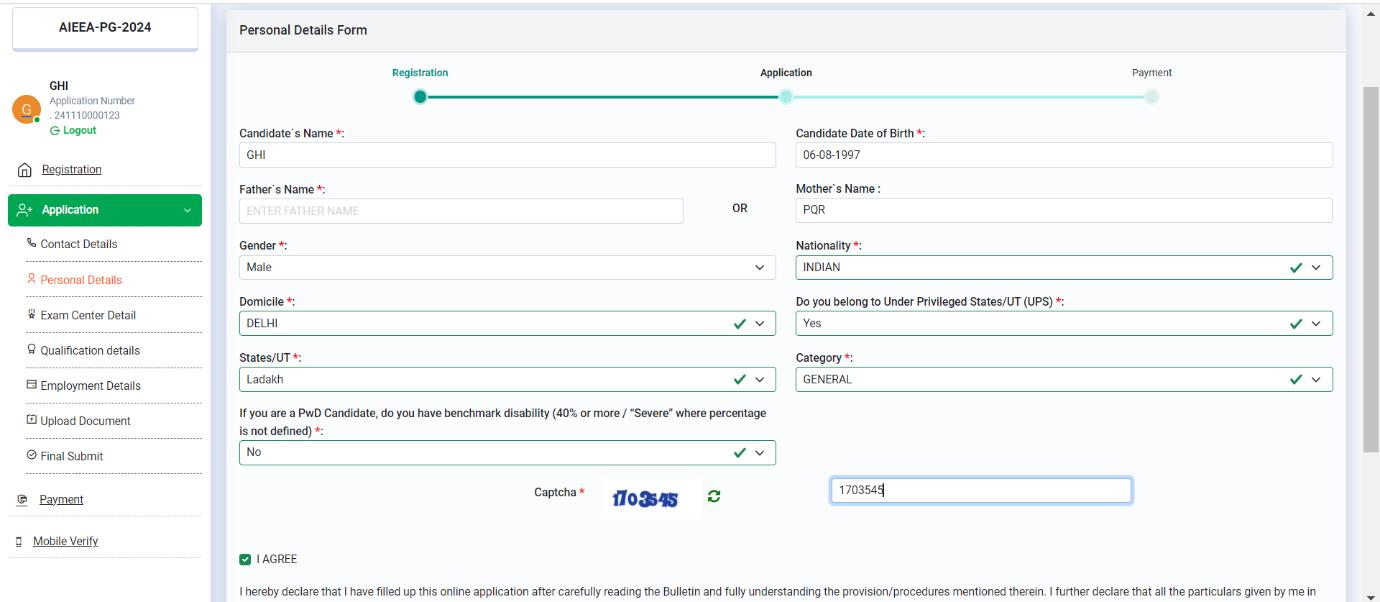Click the Exam Center Detail icon
Image resolution: width=1380 pixels, height=602 pixels.
click(x=32, y=315)
